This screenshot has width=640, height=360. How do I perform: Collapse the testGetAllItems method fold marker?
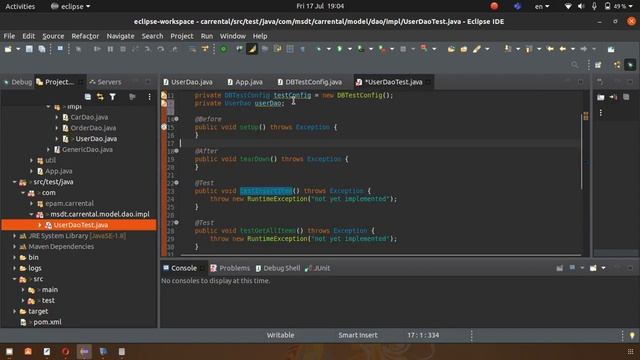point(176,222)
